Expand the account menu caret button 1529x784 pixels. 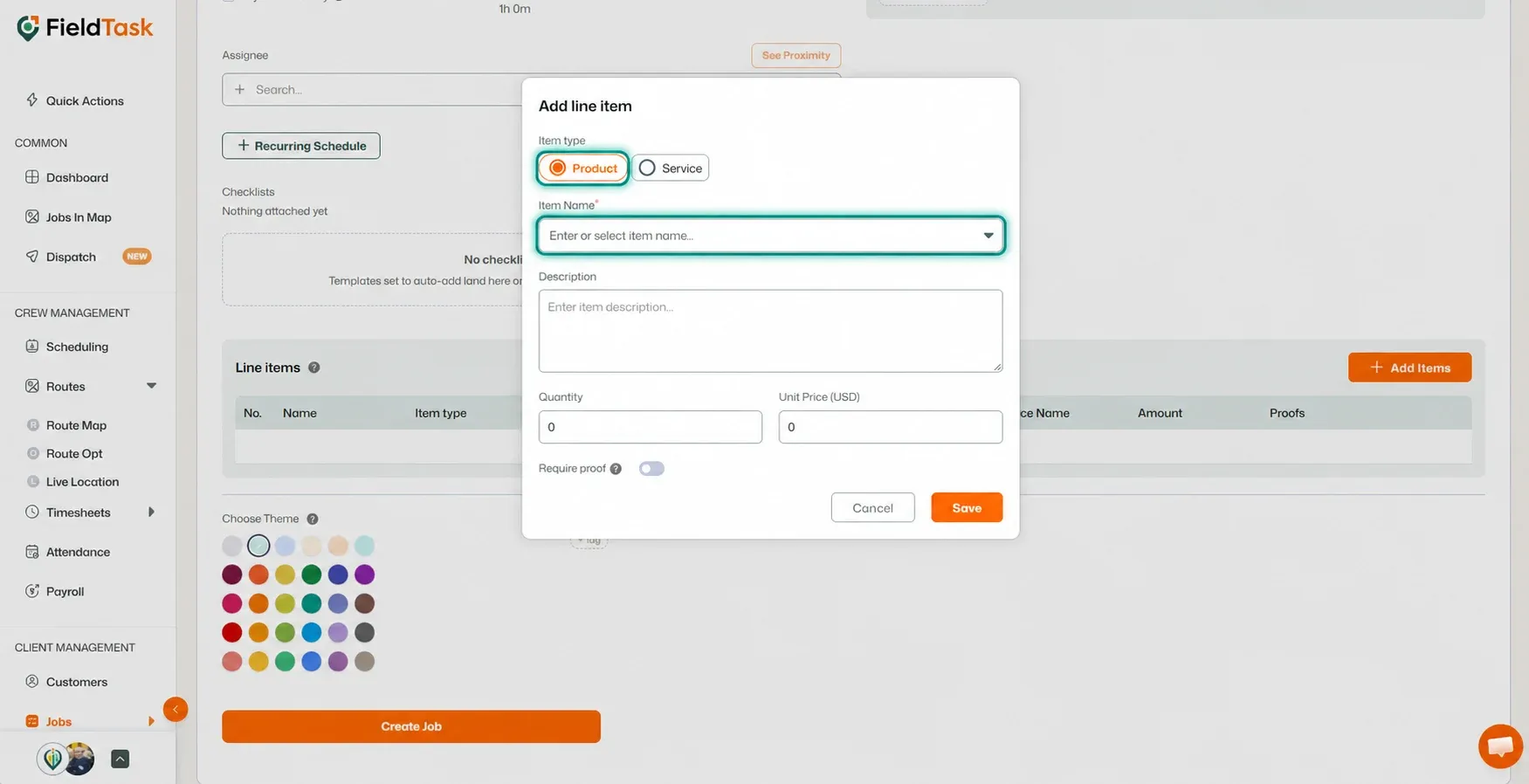(x=121, y=759)
